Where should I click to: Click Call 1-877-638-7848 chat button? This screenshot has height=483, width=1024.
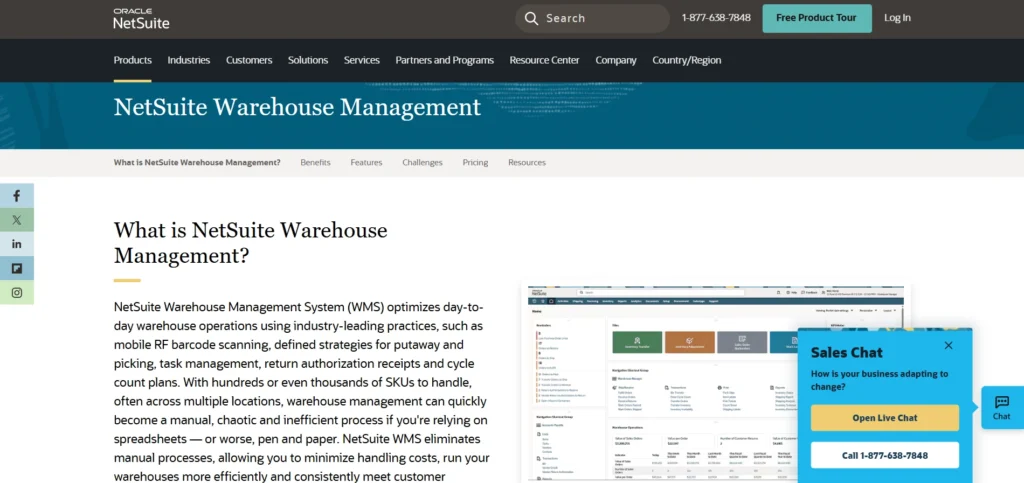click(885, 455)
